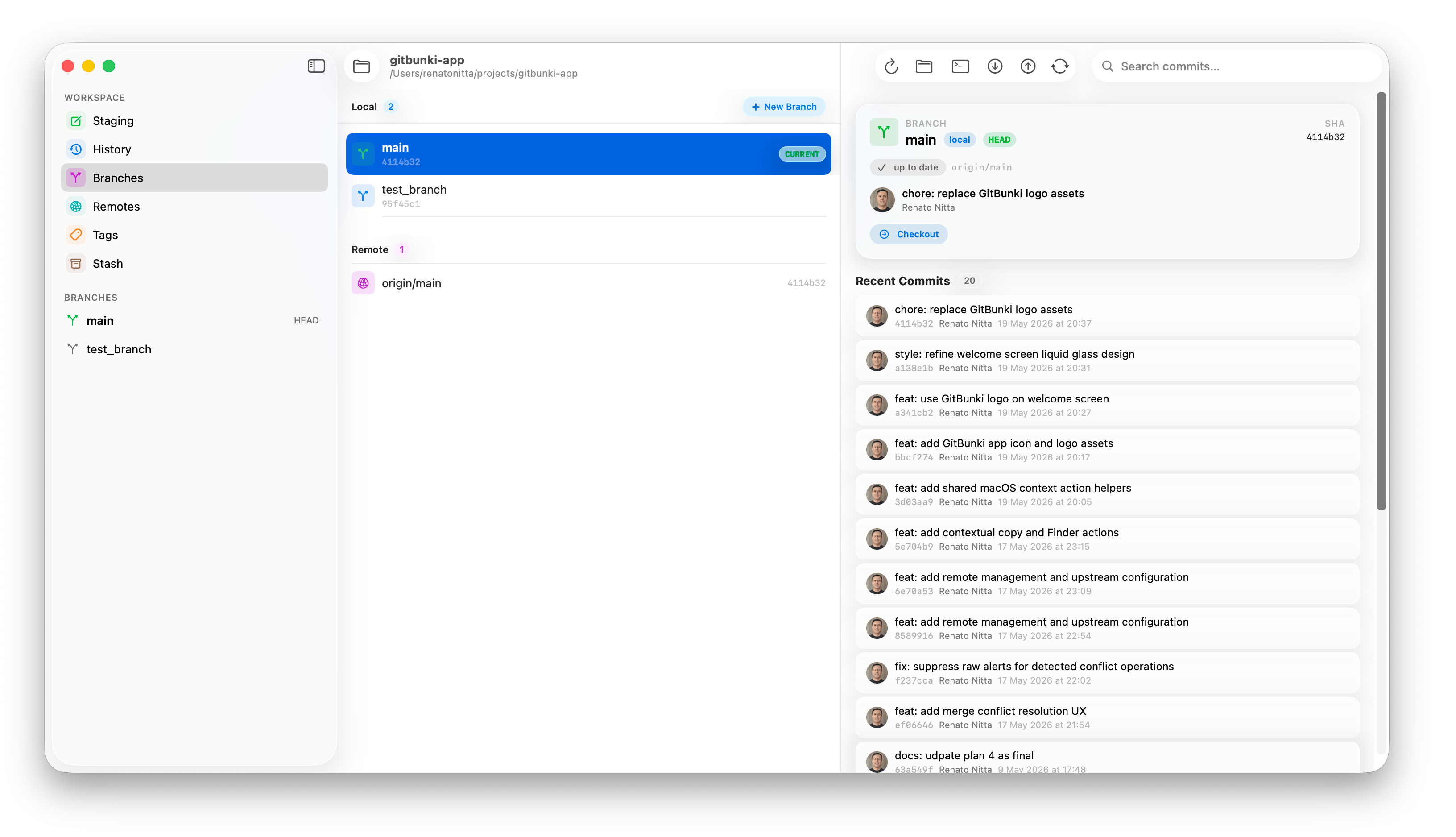Click the Checkout button
The image size is (1456, 837).
coord(908,234)
